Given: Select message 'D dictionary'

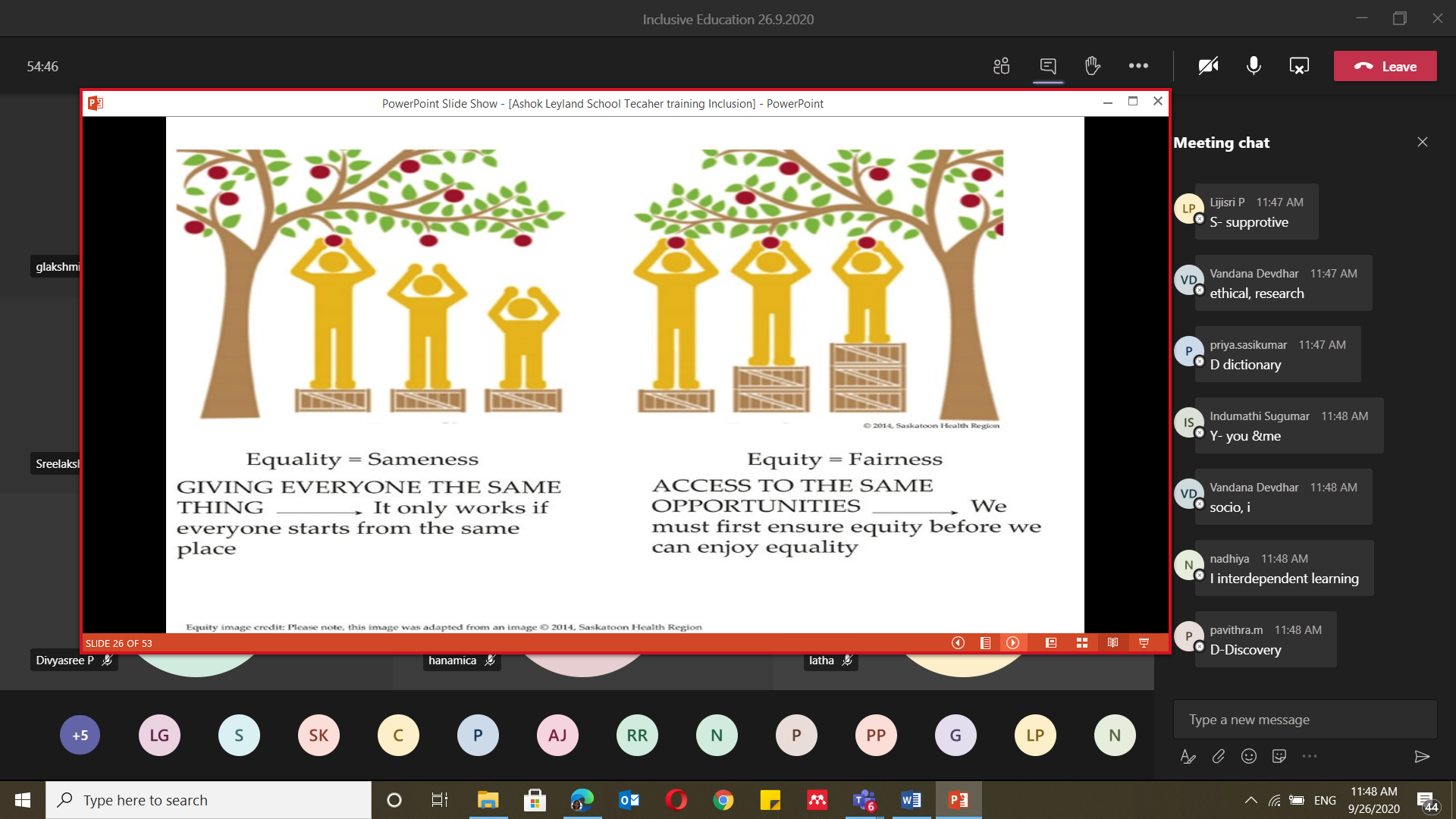Looking at the screenshot, I should [1245, 365].
